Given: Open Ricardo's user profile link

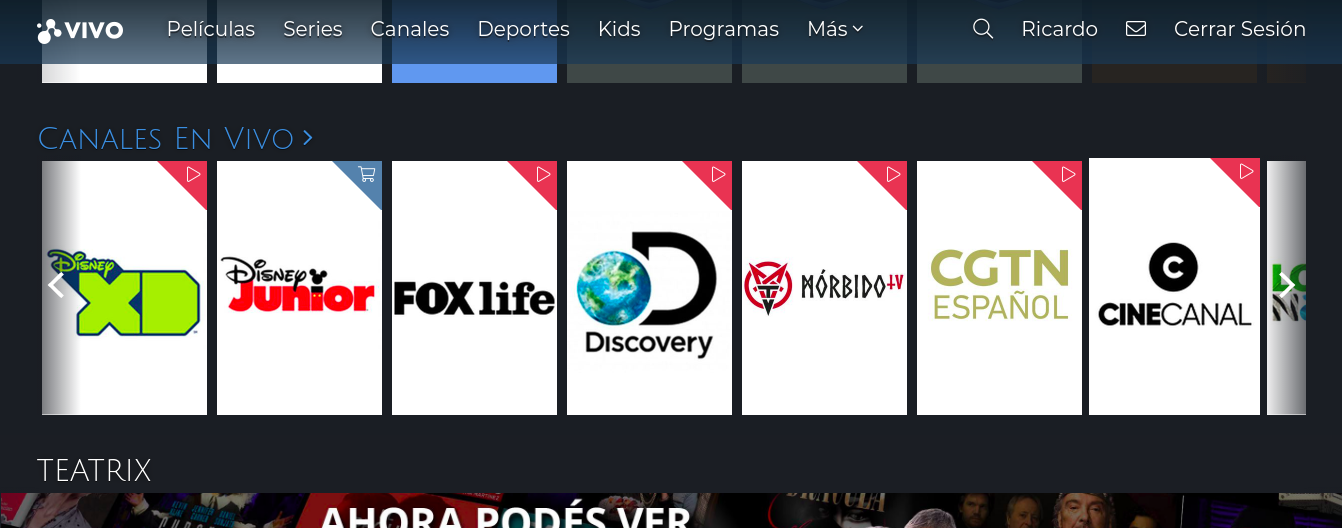Looking at the screenshot, I should point(1059,29).
